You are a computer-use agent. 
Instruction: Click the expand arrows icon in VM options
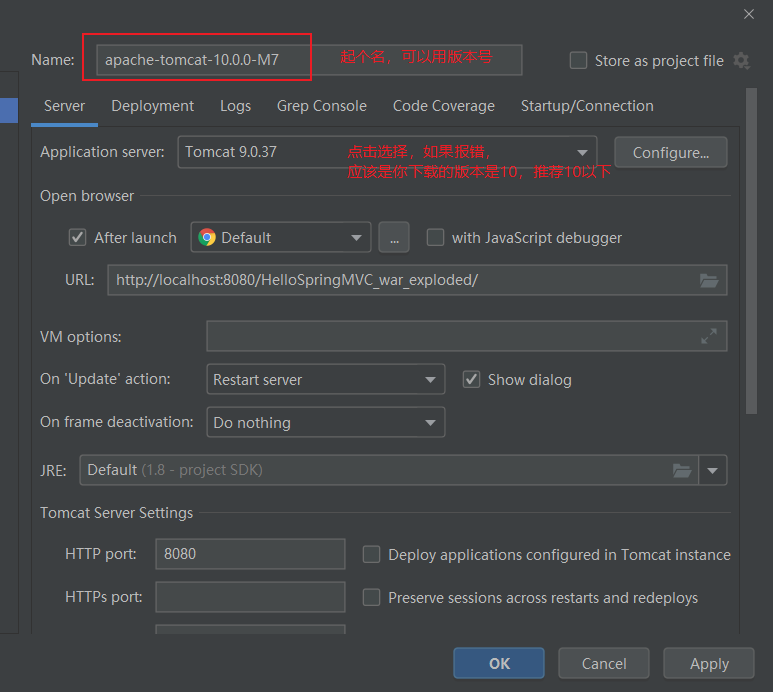pyautogui.click(x=709, y=336)
